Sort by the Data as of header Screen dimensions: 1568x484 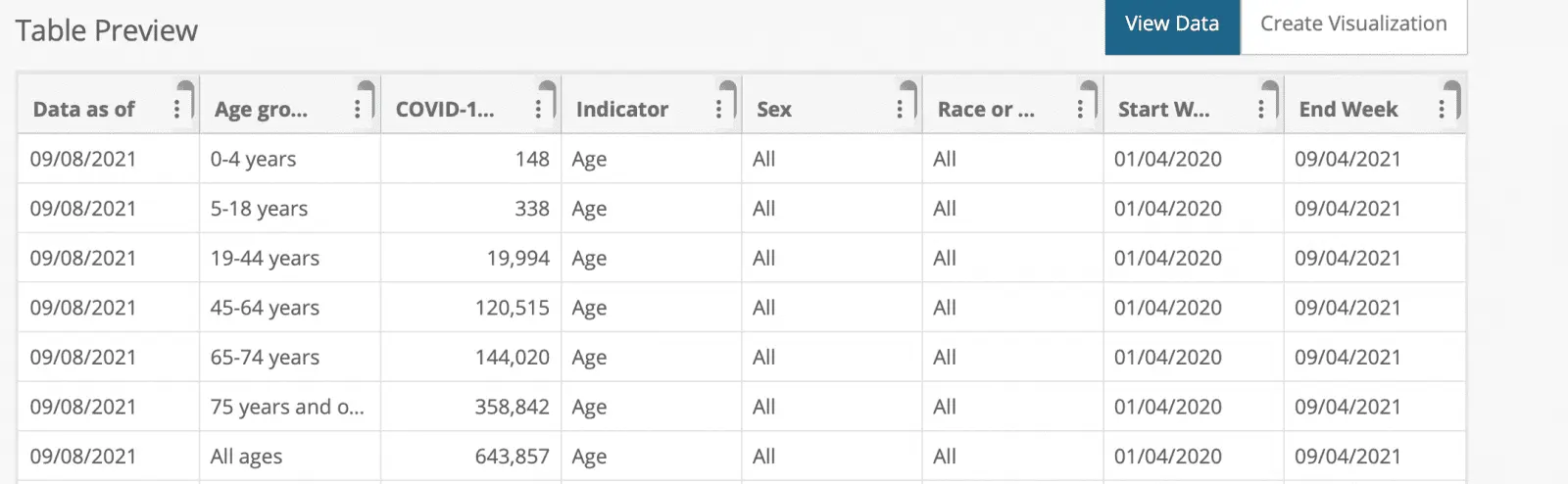84,110
